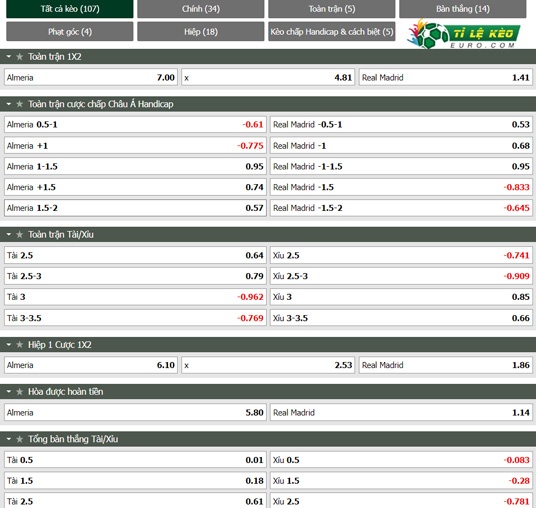This screenshot has height=508, width=536.
Task: Choose Real Madrid -1.5-2 at -0.645
Action: 401,208
